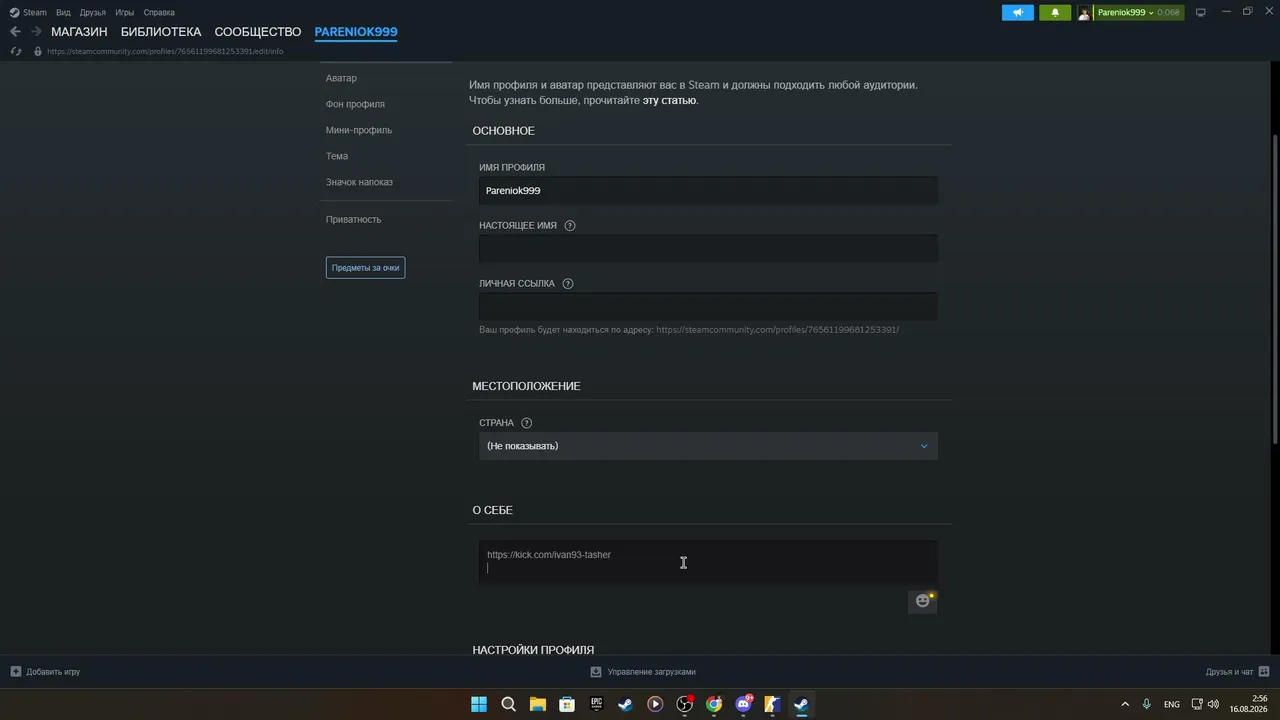
Task: Launch Epic Games Launcher from the taskbar
Action: click(596, 704)
